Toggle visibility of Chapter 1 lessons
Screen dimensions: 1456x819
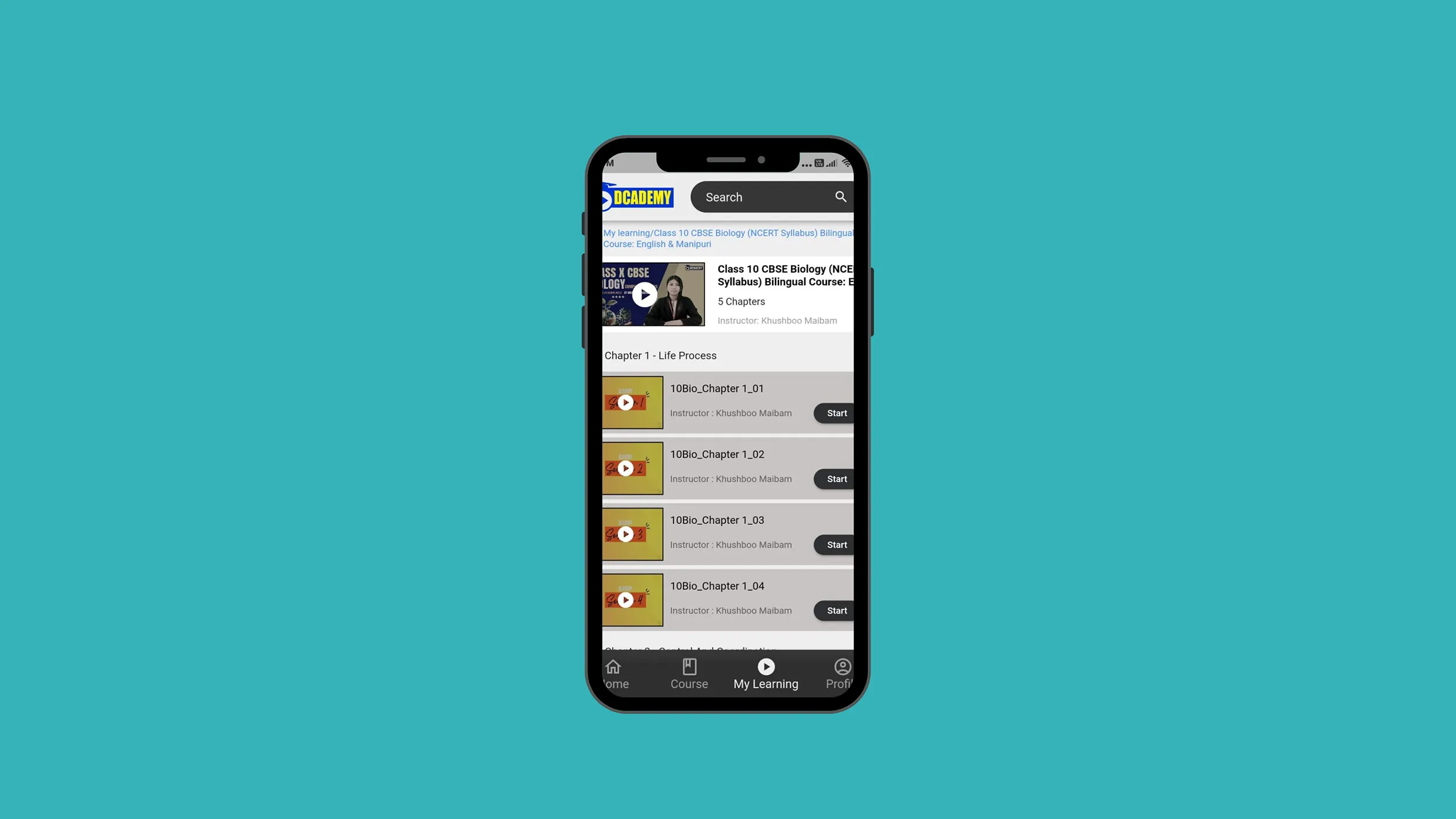(x=728, y=355)
